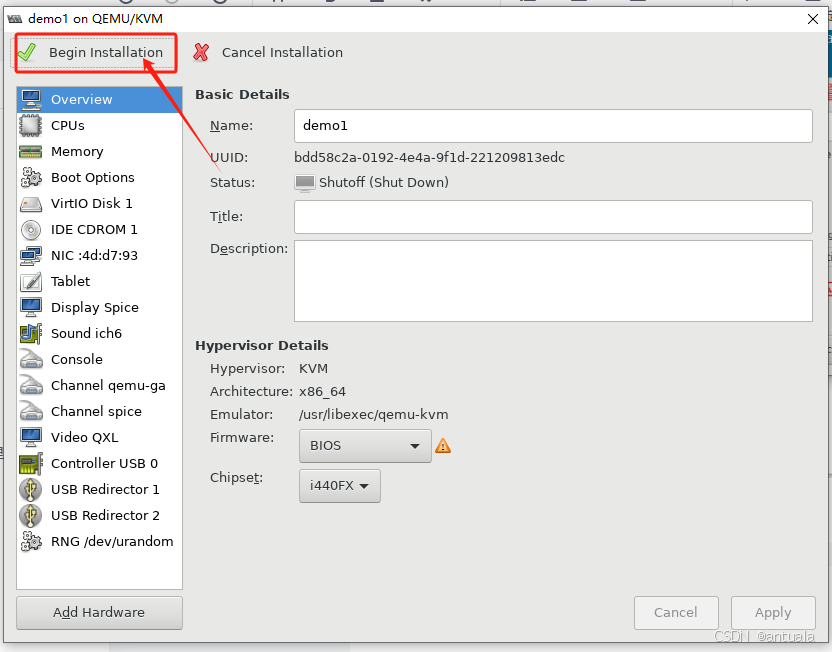Click the Video QXL monitor icon
Image resolution: width=832 pixels, height=652 pixels.
coord(31,437)
